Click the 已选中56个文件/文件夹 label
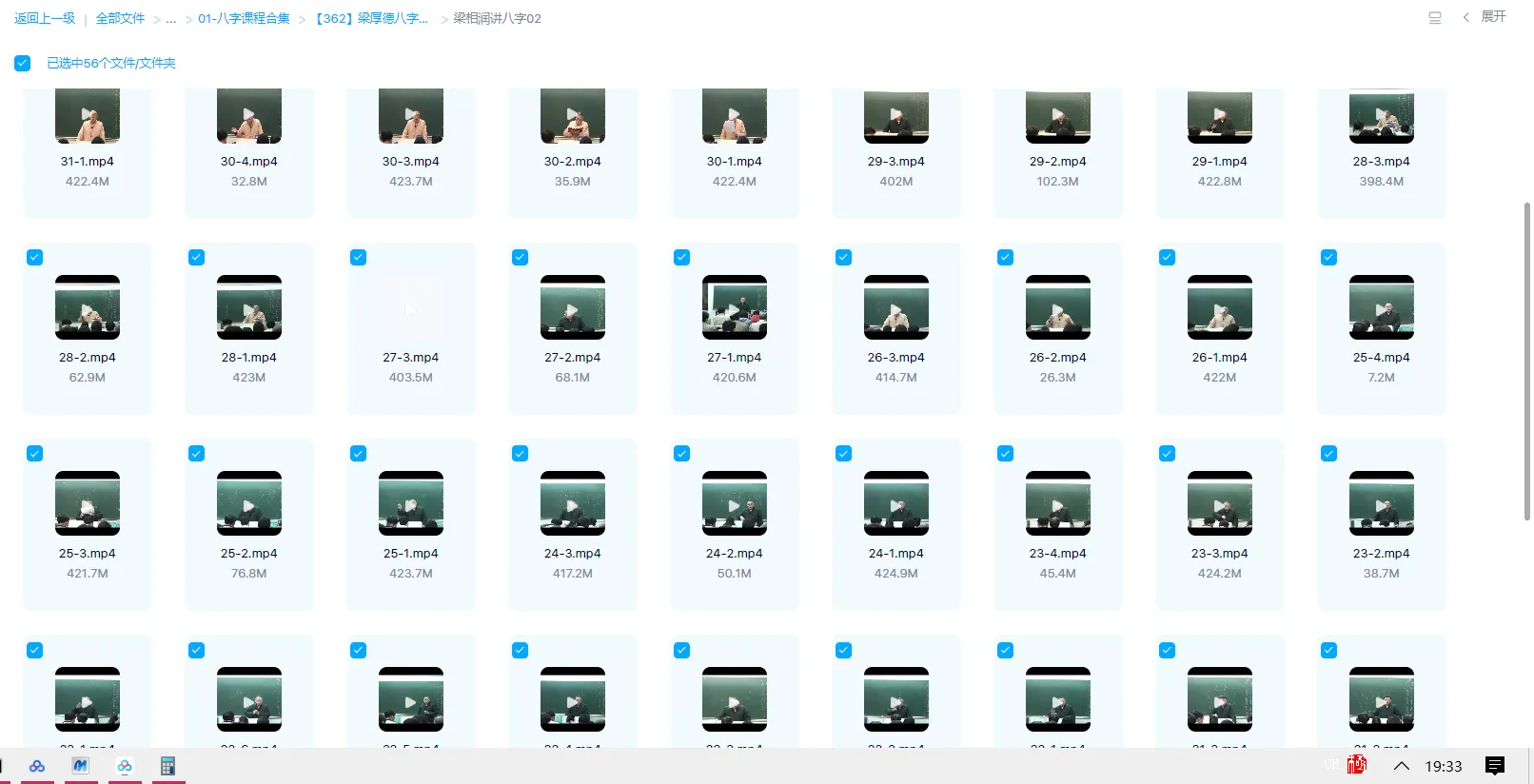Viewport: 1534px width, 784px height. [111, 63]
